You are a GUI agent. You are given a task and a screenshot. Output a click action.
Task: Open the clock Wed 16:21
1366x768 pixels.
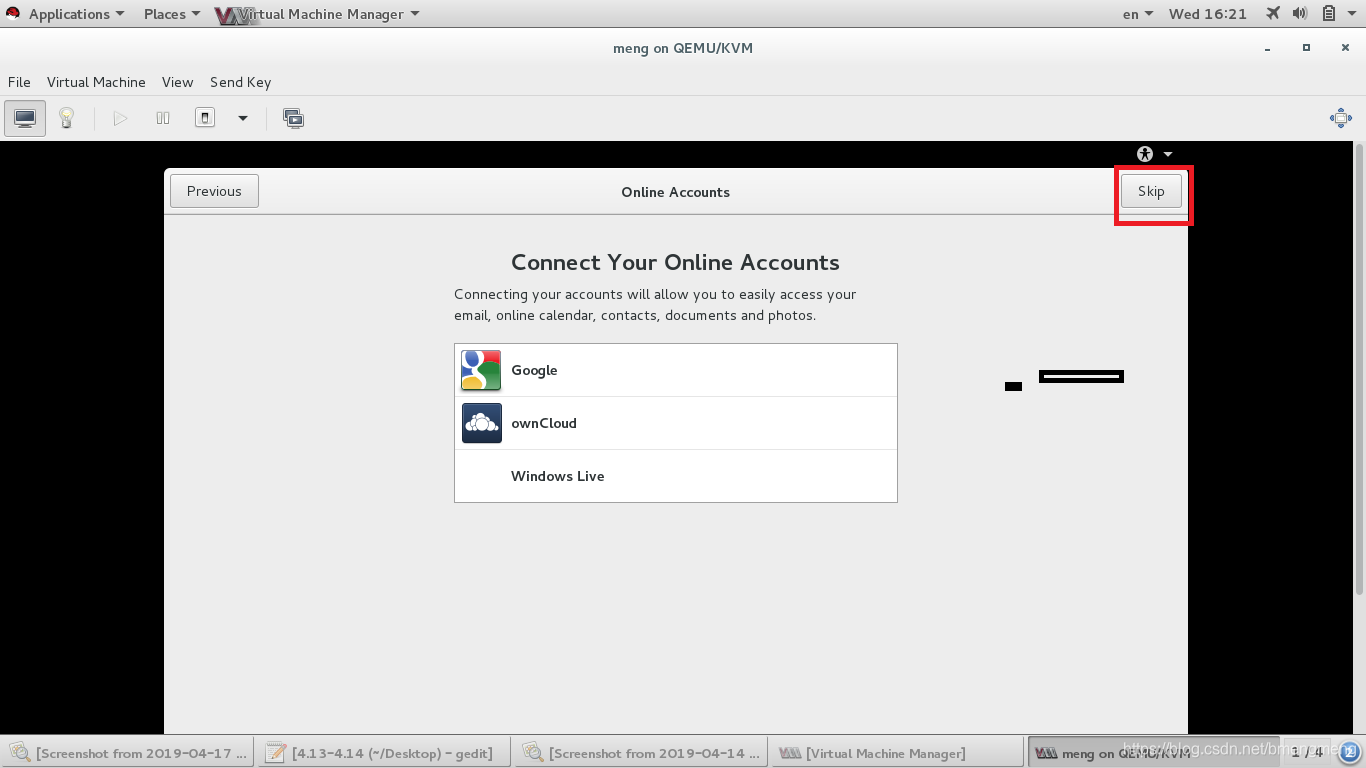point(1208,14)
